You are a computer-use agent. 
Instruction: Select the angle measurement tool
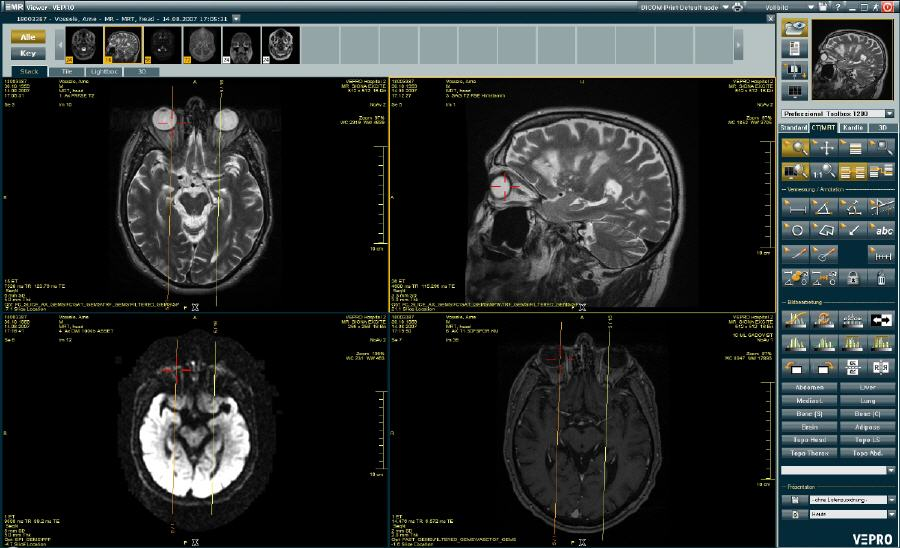tap(825, 208)
